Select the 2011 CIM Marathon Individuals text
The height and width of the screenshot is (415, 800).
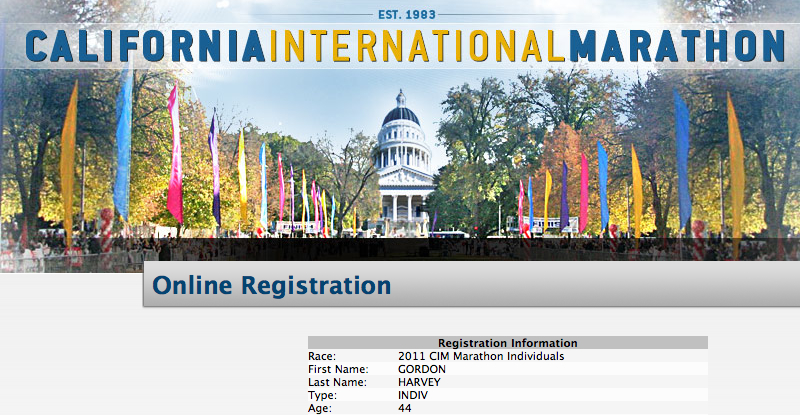coord(480,356)
